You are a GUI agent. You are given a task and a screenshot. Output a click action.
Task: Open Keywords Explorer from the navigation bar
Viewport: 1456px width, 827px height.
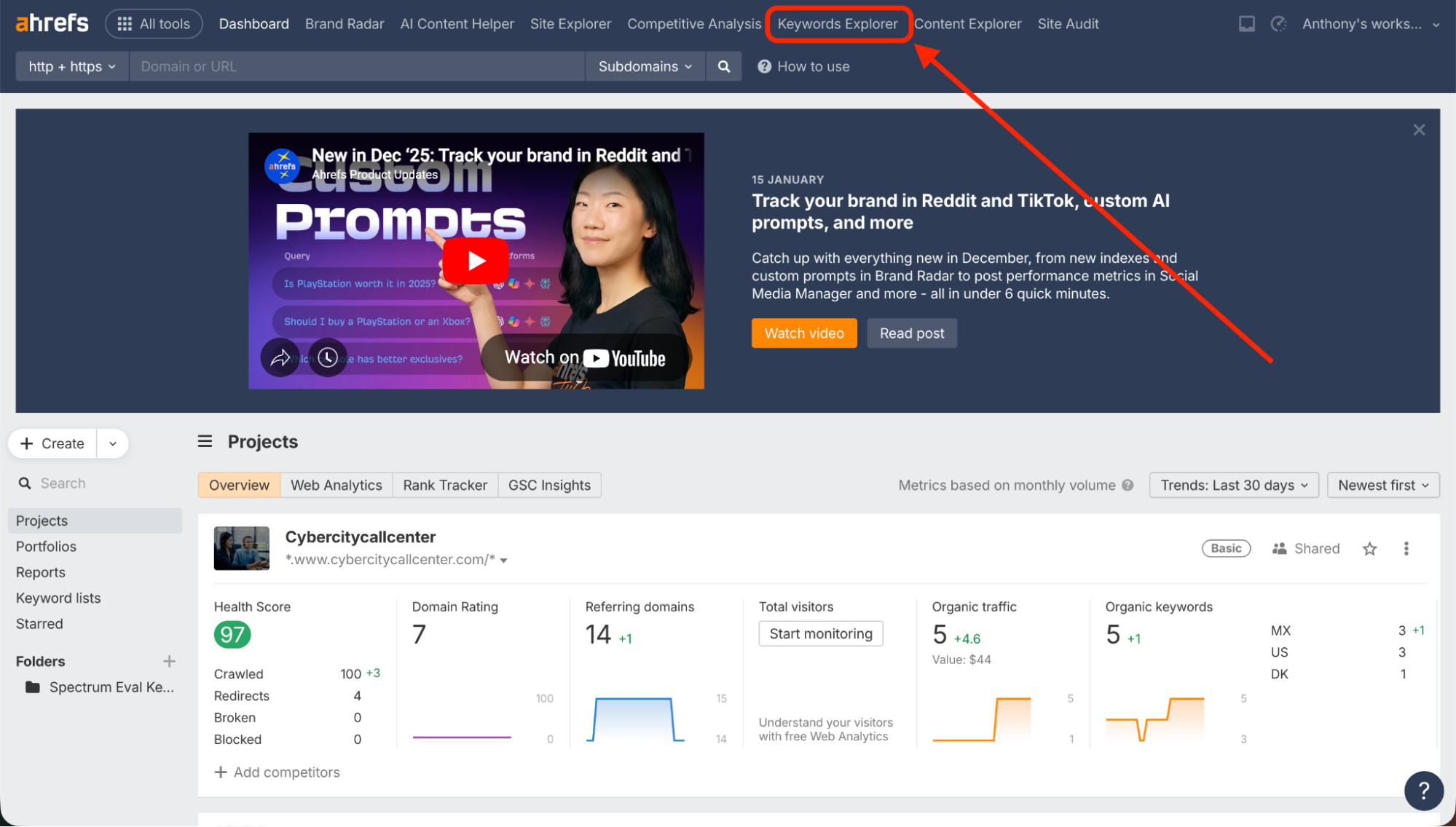click(838, 23)
